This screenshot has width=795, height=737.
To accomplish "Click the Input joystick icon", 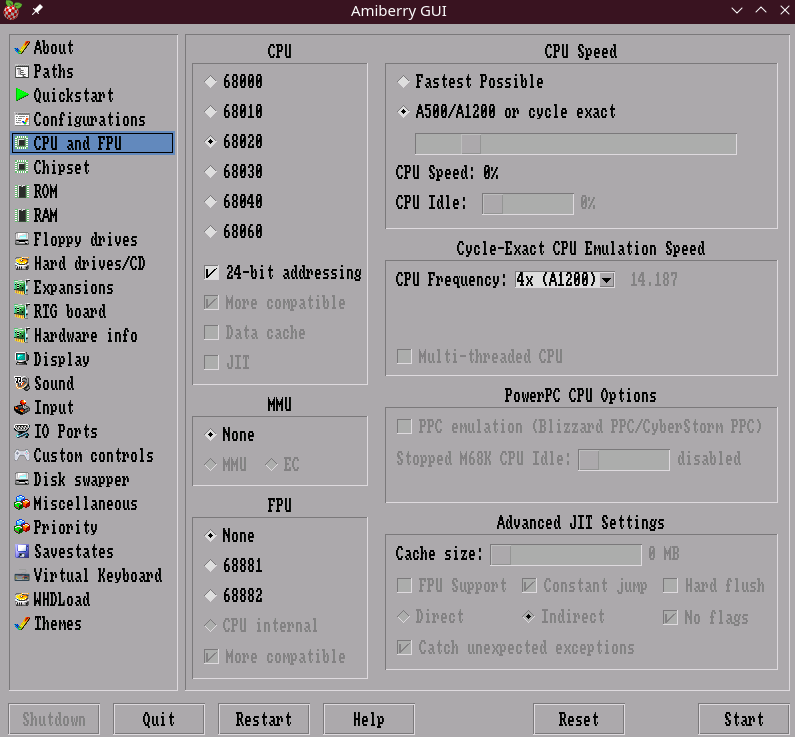I will 22,408.
